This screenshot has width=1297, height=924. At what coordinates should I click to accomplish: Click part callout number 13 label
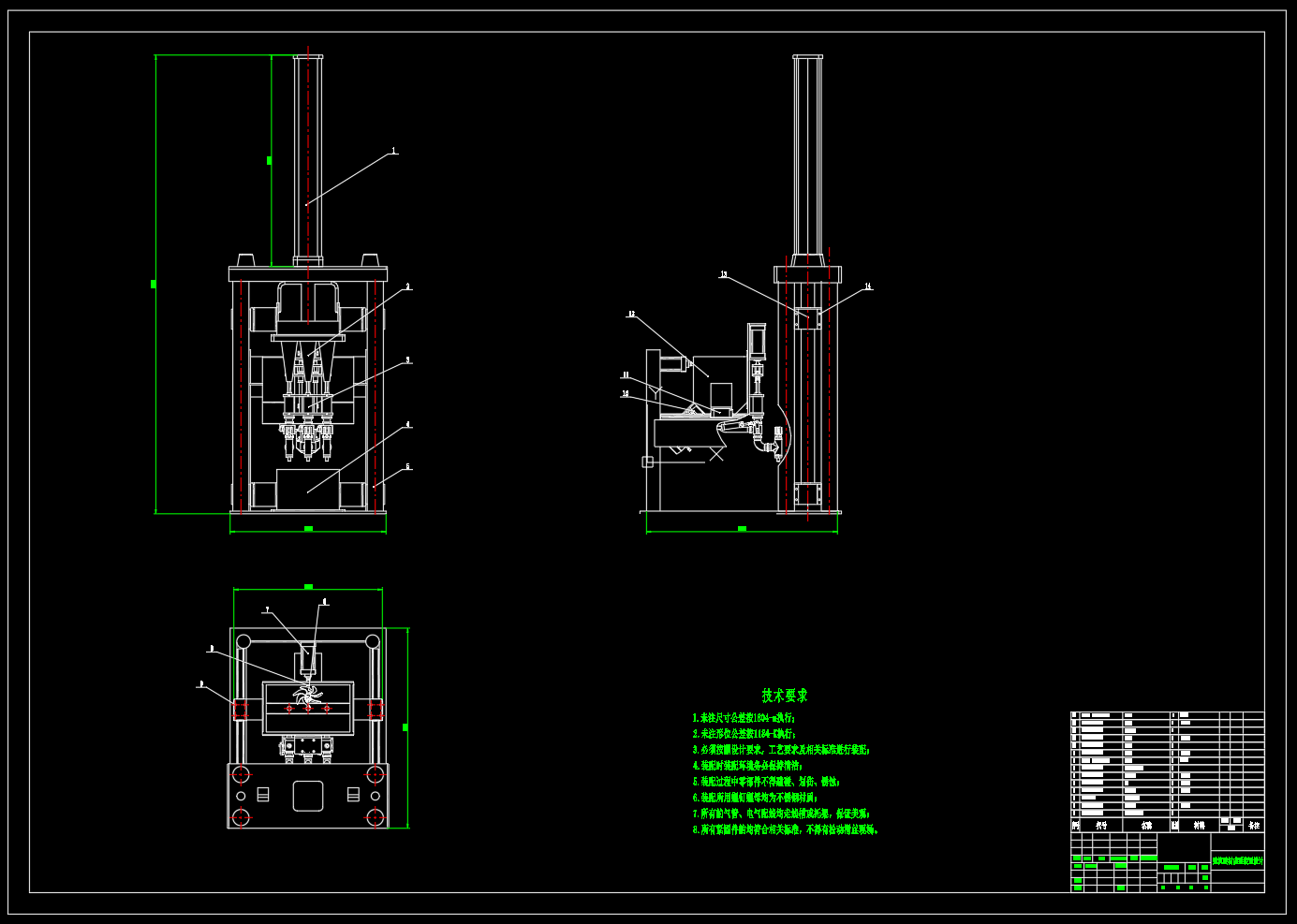(724, 274)
